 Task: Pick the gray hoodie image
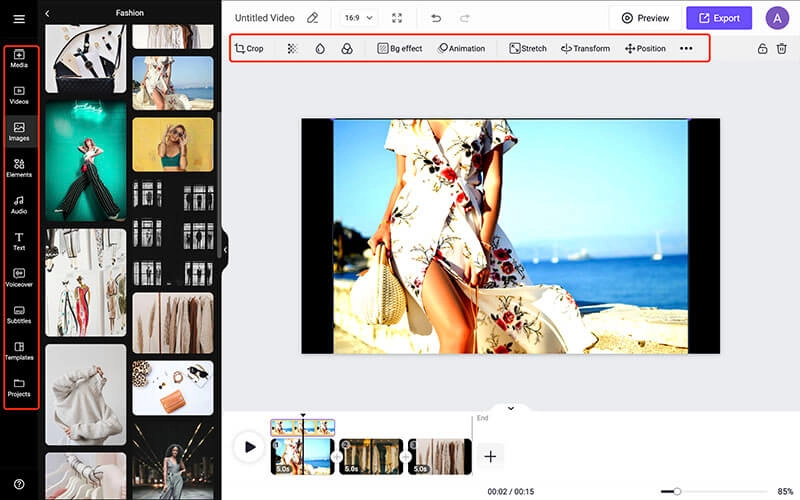pos(86,394)
